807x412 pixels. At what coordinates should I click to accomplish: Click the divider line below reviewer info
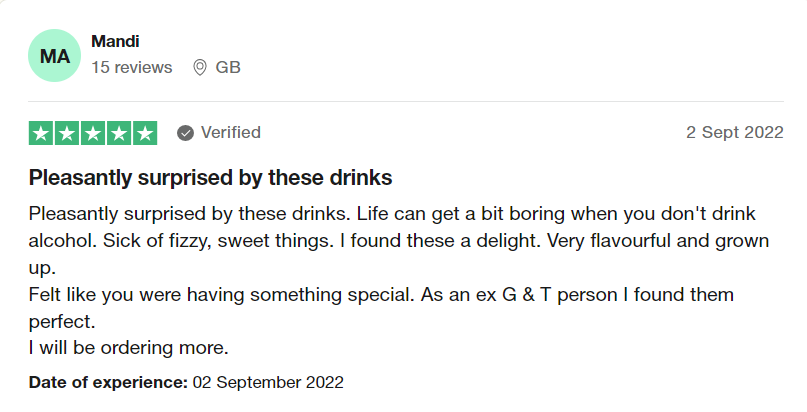pyautogui.click(x=406, y=101)
